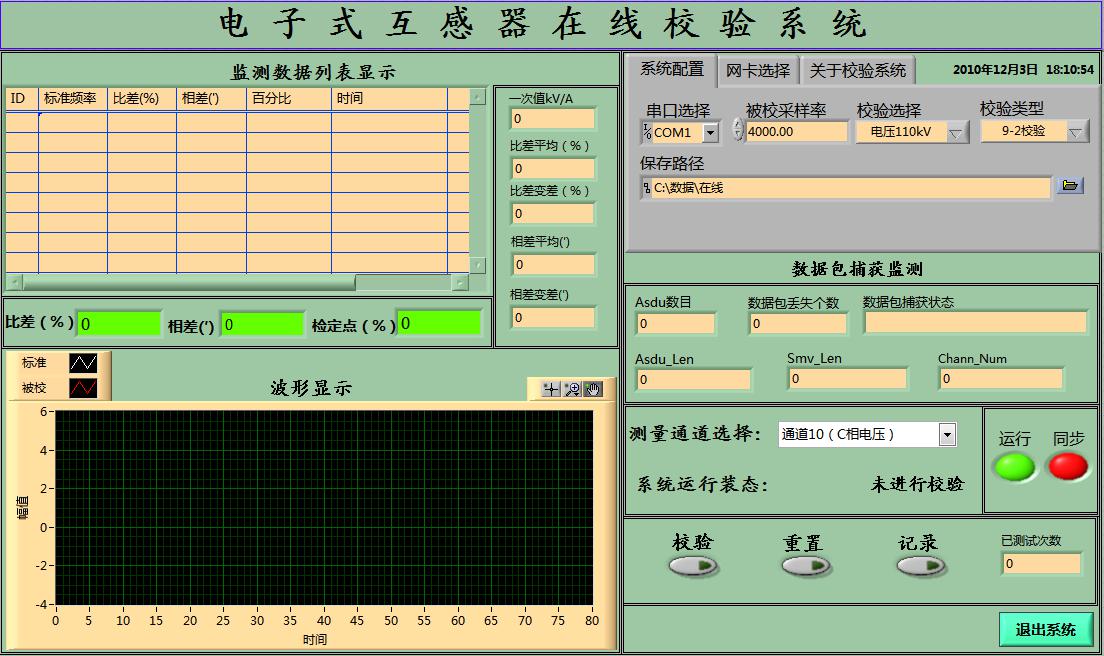Click the green 比差 (%) indicator field
The image size is (1104, 656).
(x=119, y=324)
